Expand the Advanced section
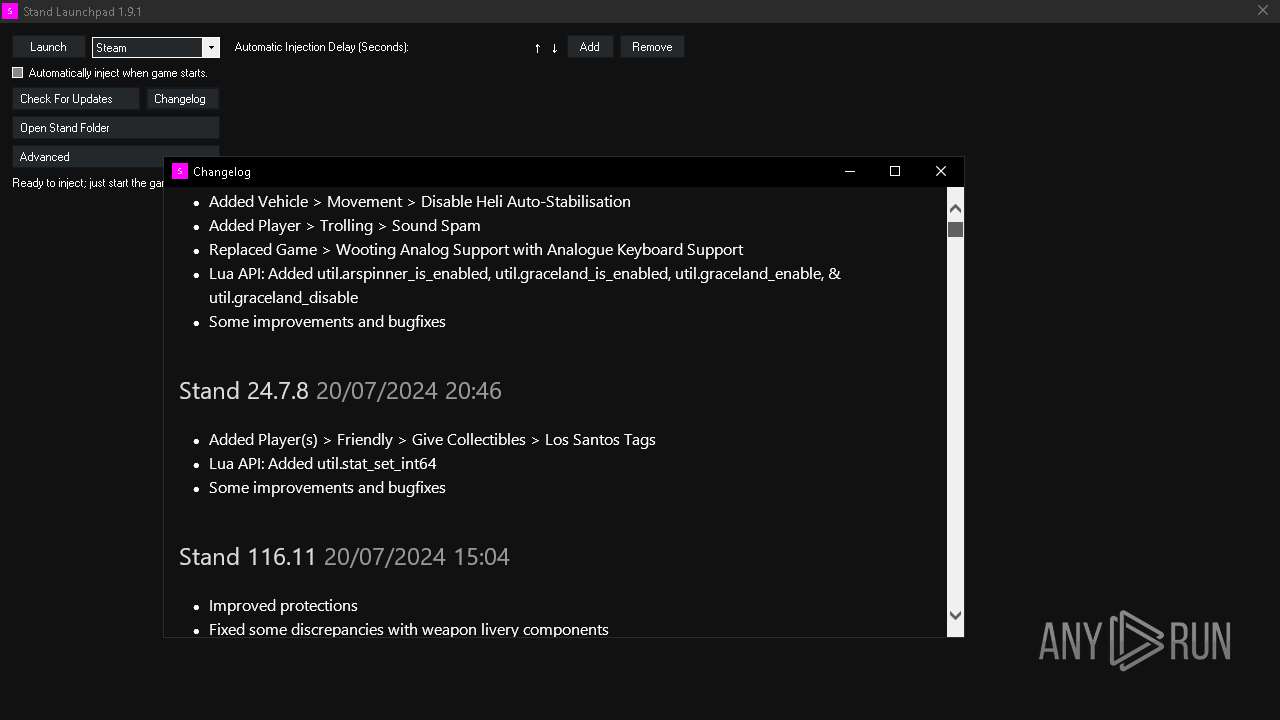The width and height of the screenshot is (1280, 720). [88, 157]
